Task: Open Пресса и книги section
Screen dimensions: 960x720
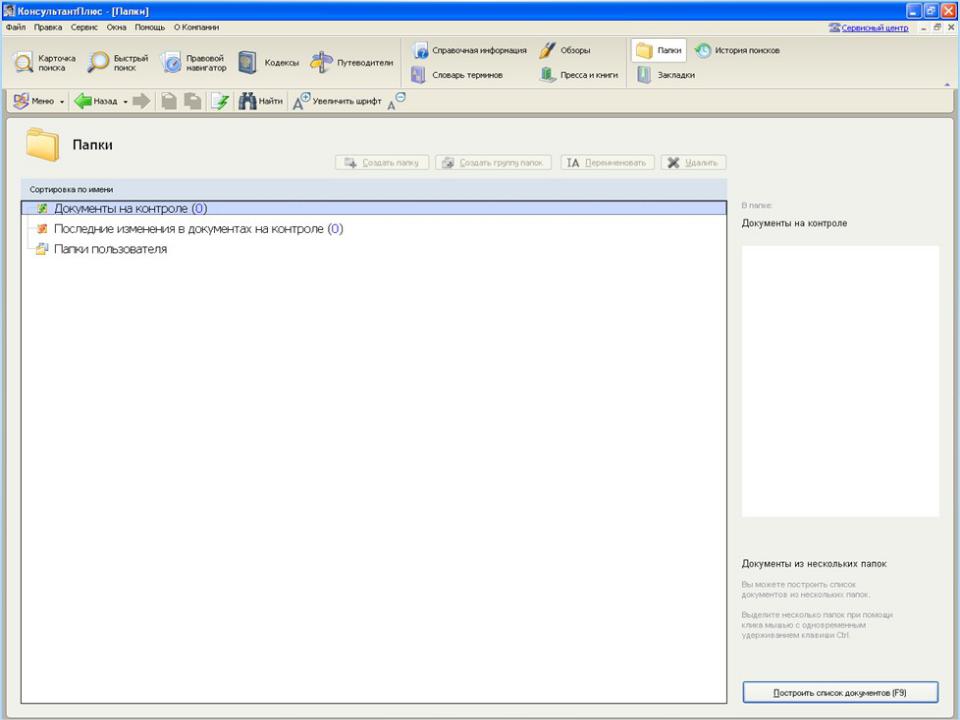Action: 579,75
